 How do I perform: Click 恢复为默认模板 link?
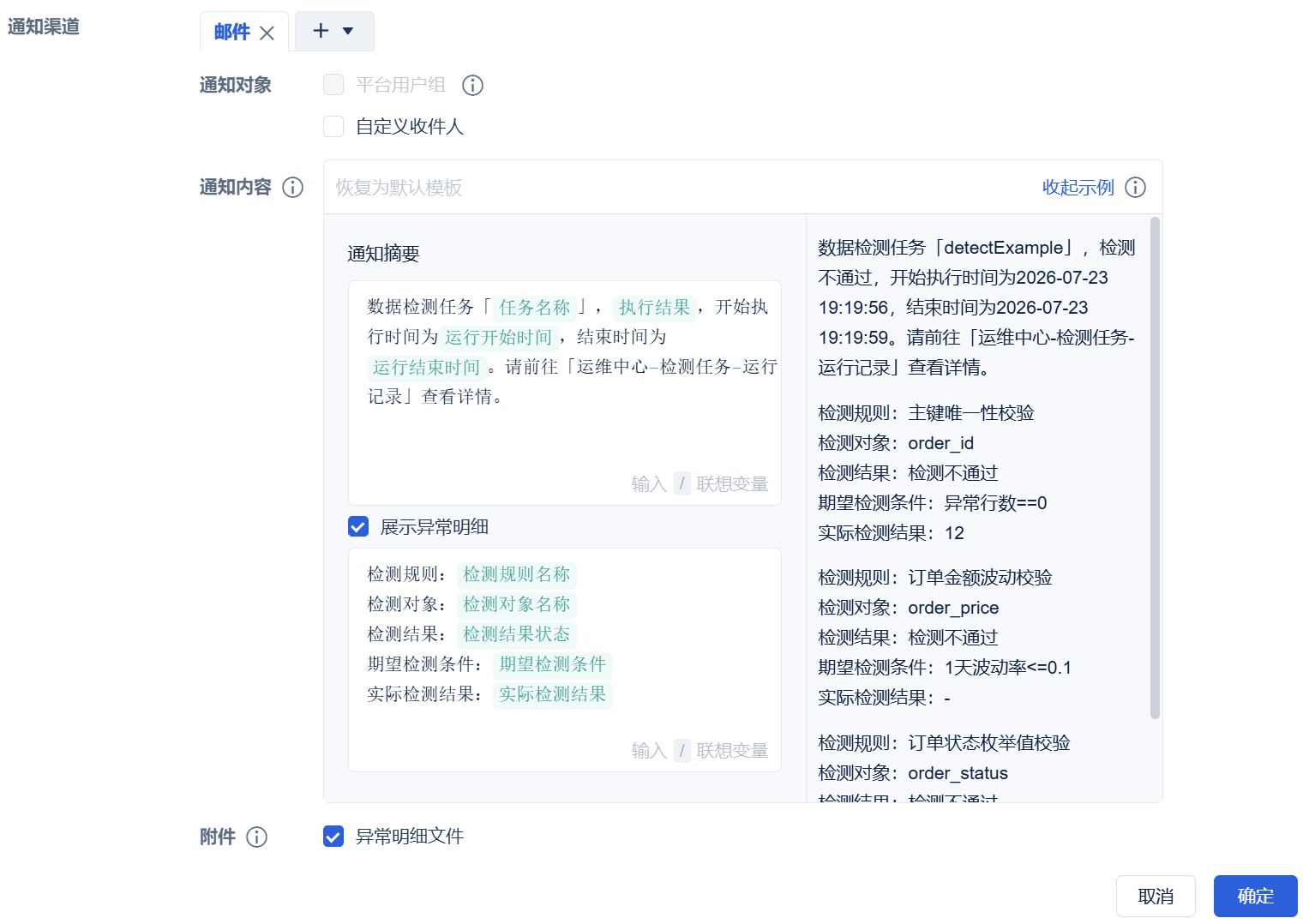pyautogui.click(x=399, y=187)
